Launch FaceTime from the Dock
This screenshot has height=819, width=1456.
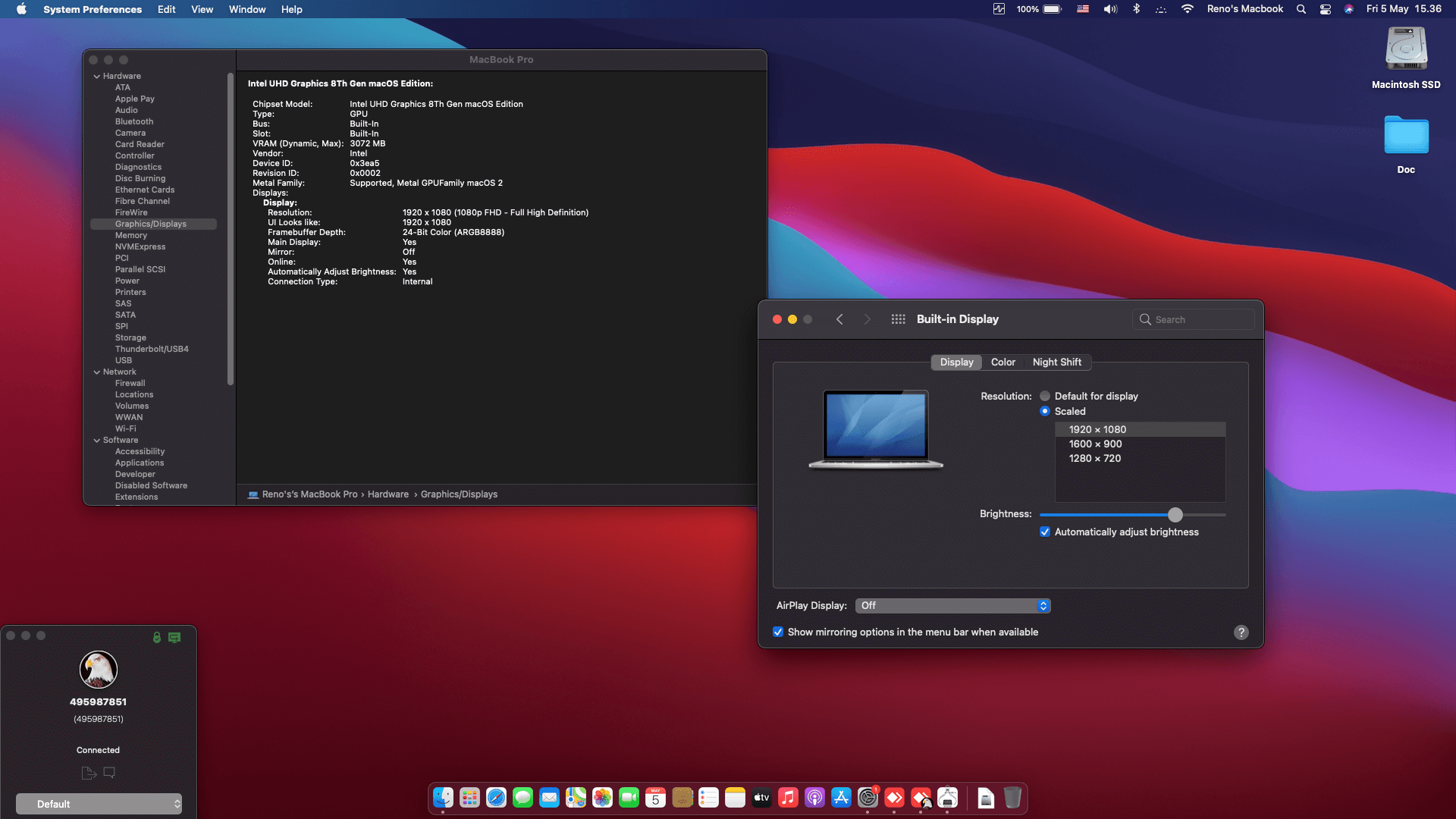coord(629,799)
